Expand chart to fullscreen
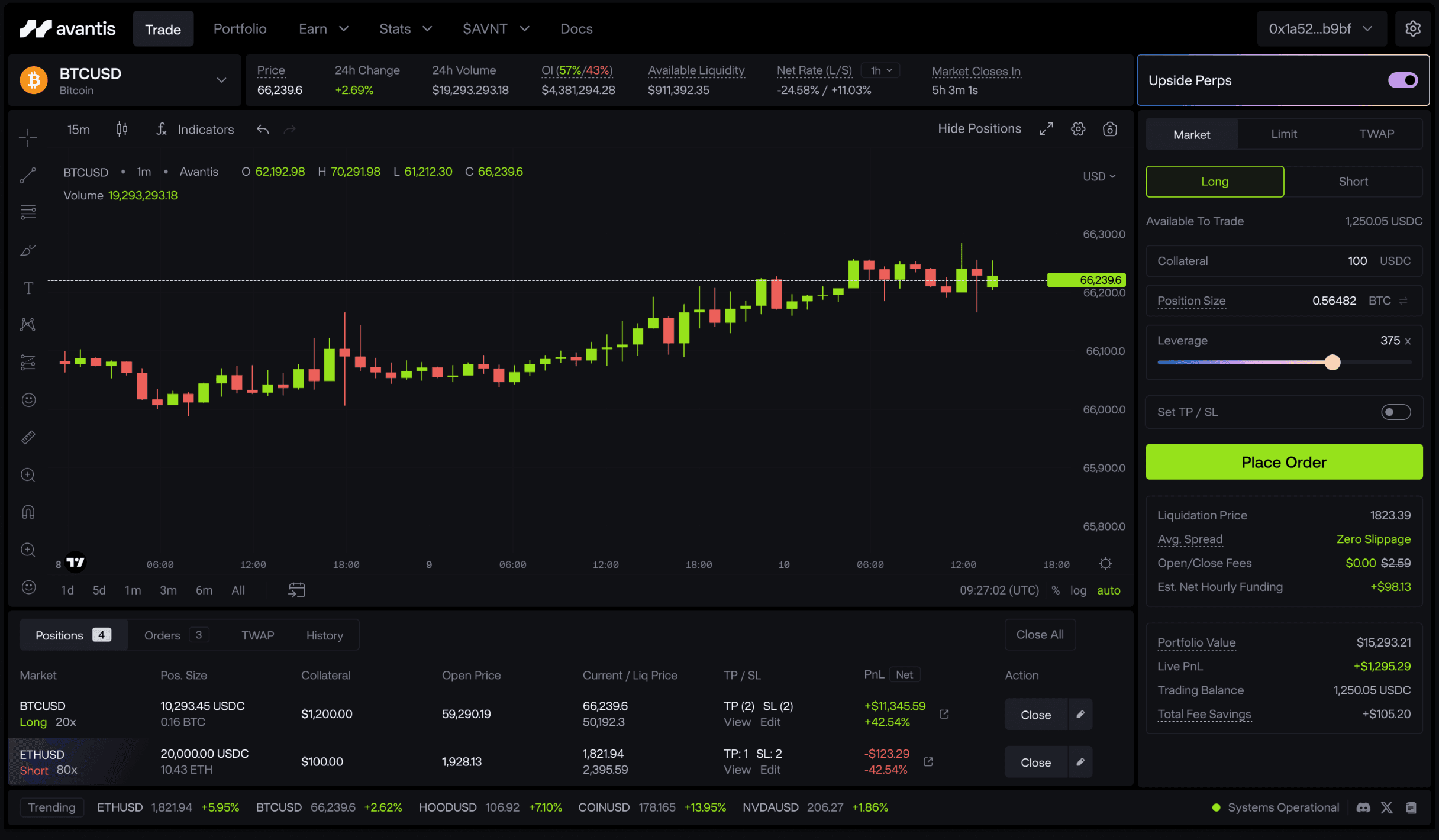Viewport: 1439px width, 840px height. point(1046,129)
